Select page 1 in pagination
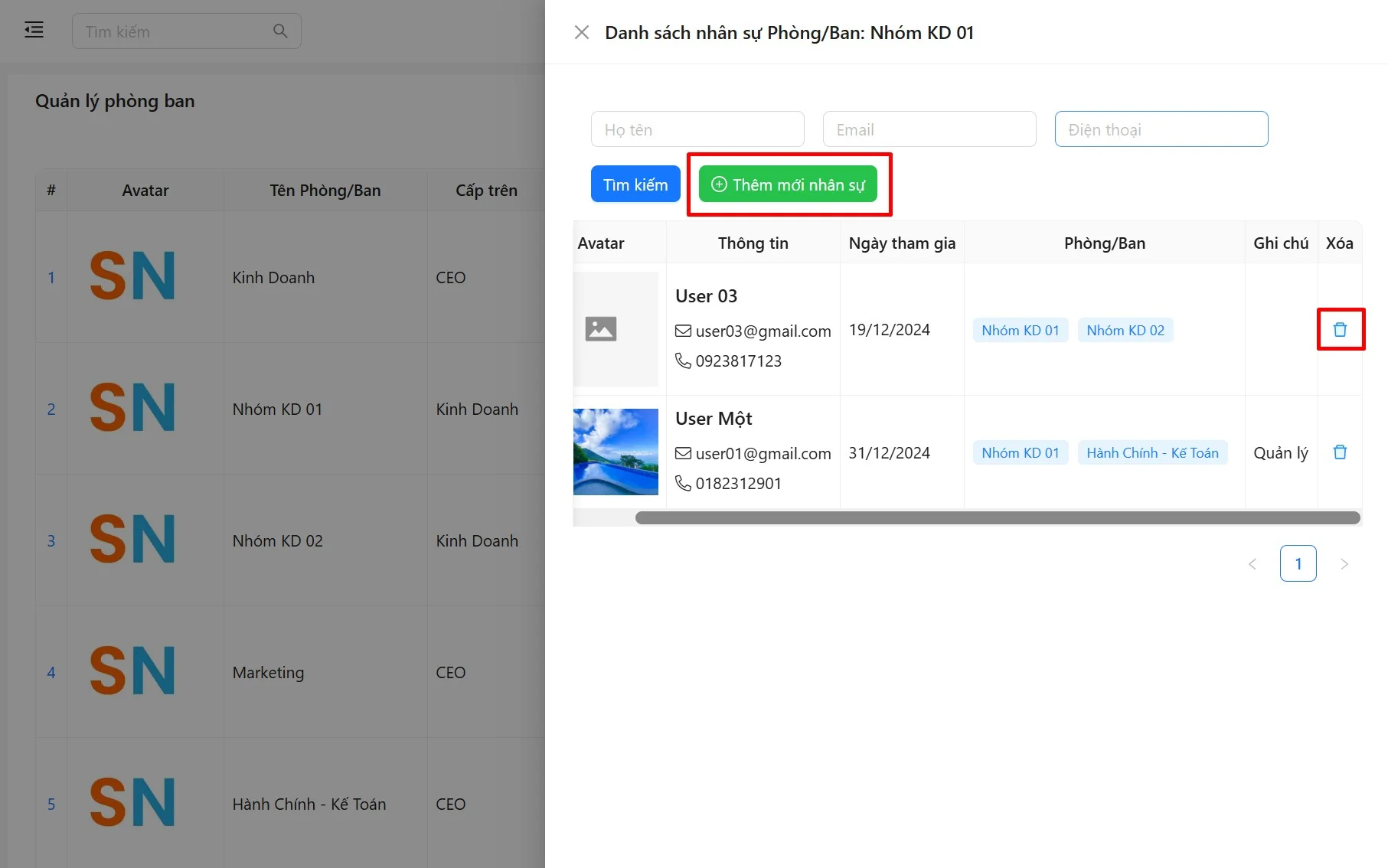The image size is (1388, 868). 1298,564
